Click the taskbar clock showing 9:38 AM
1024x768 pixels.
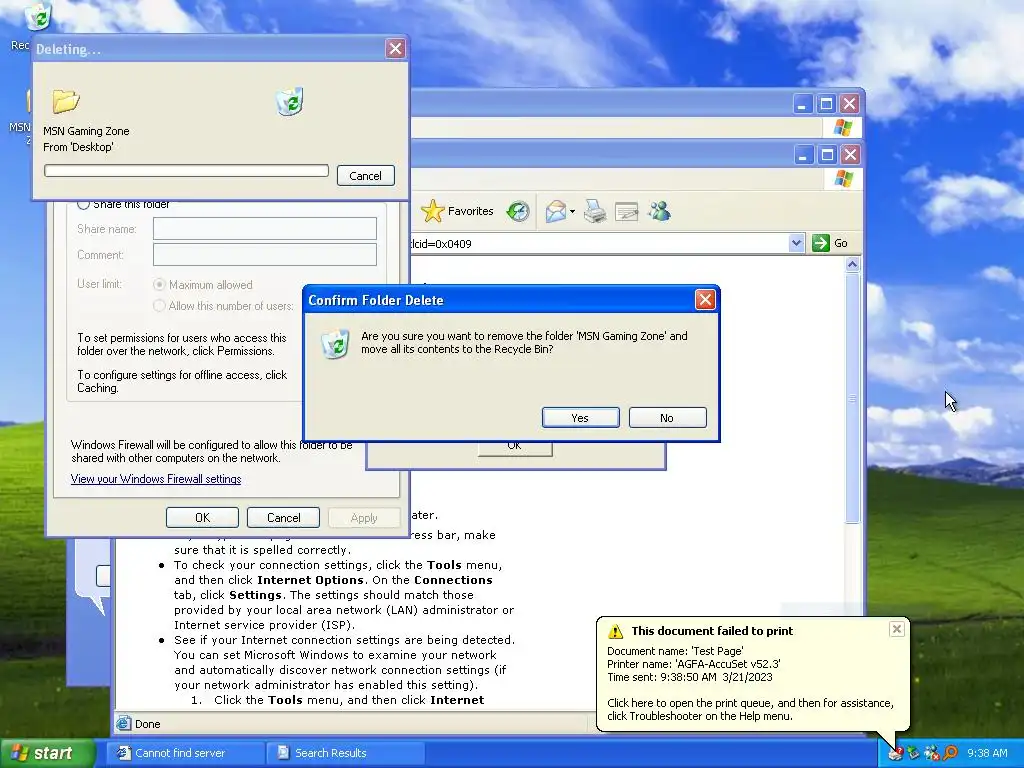tap(987, 753)
